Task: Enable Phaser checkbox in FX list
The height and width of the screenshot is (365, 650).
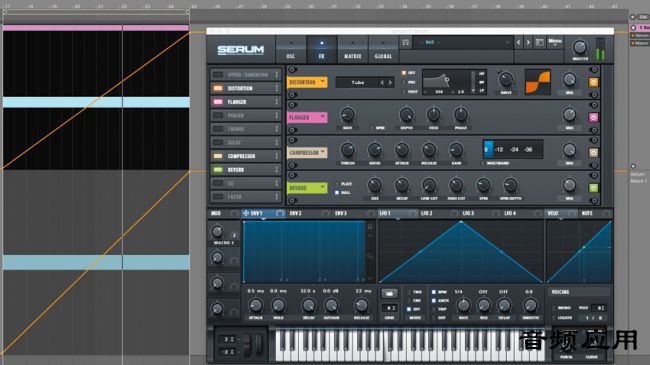Action: tap(218, 115)
